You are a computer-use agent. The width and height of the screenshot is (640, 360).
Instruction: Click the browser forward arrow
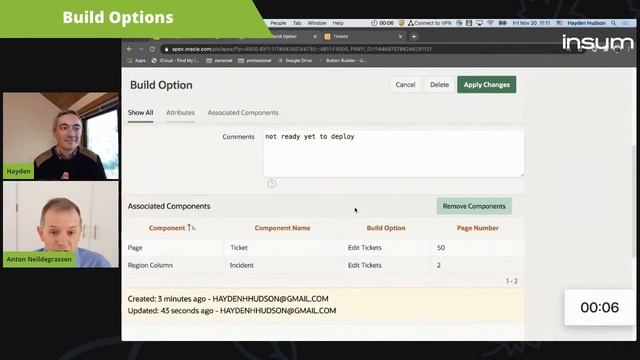tap(141, 49)
